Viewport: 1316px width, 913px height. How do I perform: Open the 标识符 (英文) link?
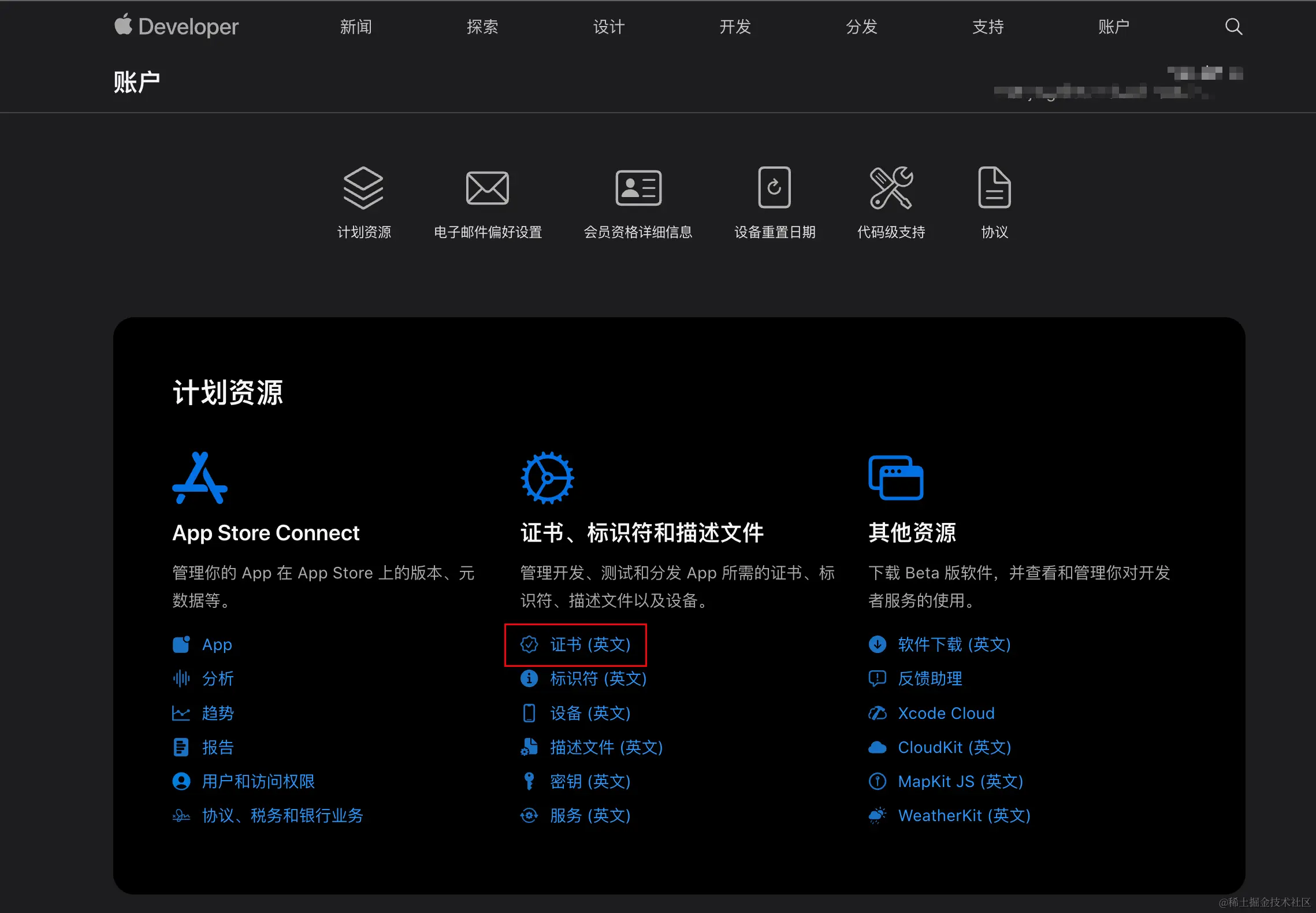pyautogui.click(x=598, y=679)
